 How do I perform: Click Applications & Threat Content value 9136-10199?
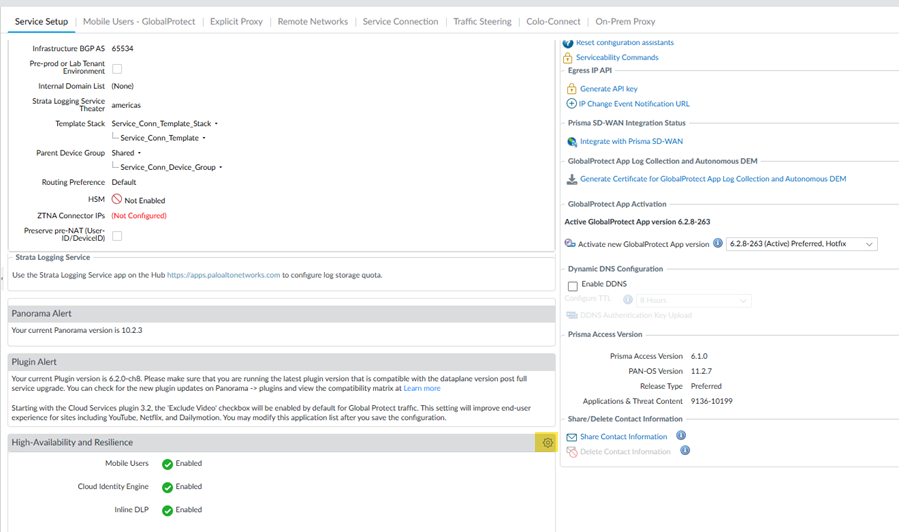[x=712, y=401]
